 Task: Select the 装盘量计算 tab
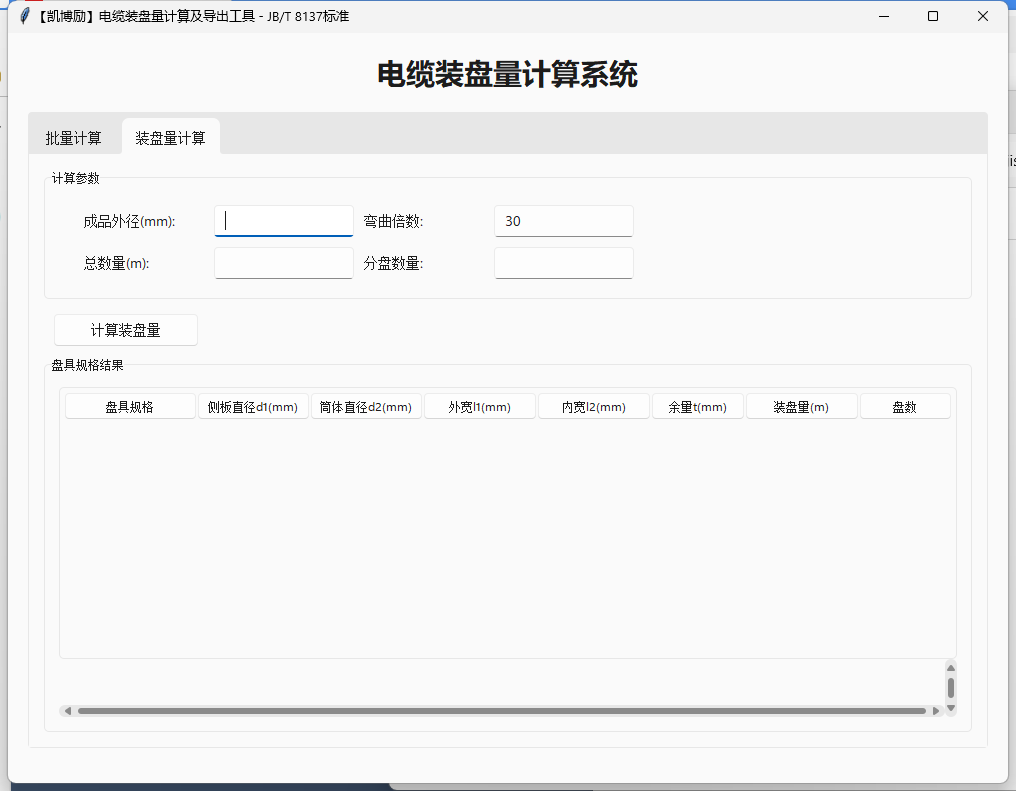(170, 136)
